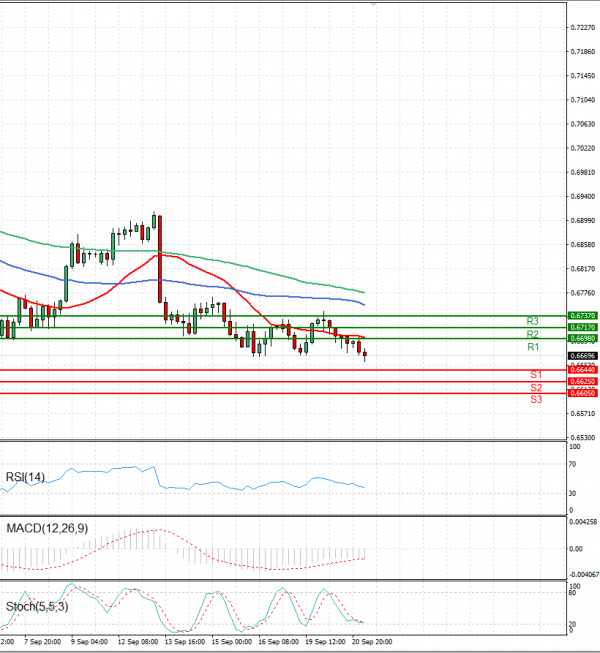The image size is (600, 653).
Task: Click the green 0.67170 price tag
Action: point(582,327)
